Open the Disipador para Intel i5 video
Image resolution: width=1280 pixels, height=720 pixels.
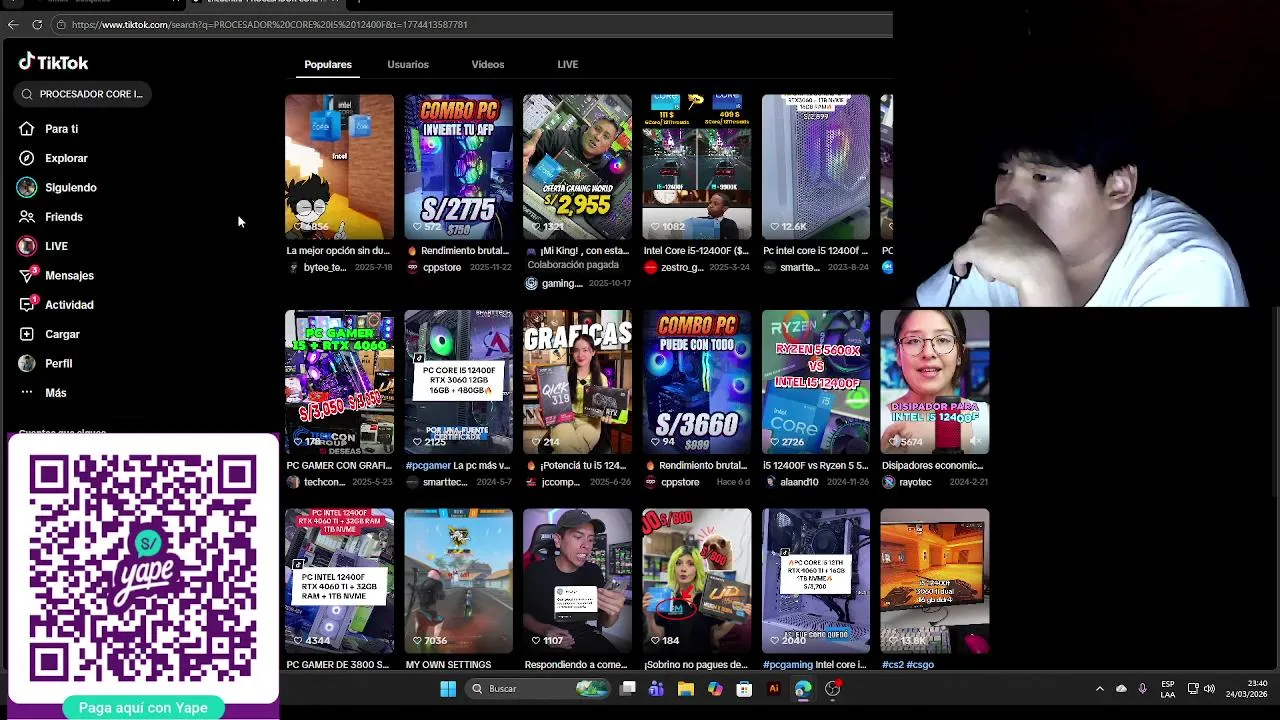pos(934,382)
